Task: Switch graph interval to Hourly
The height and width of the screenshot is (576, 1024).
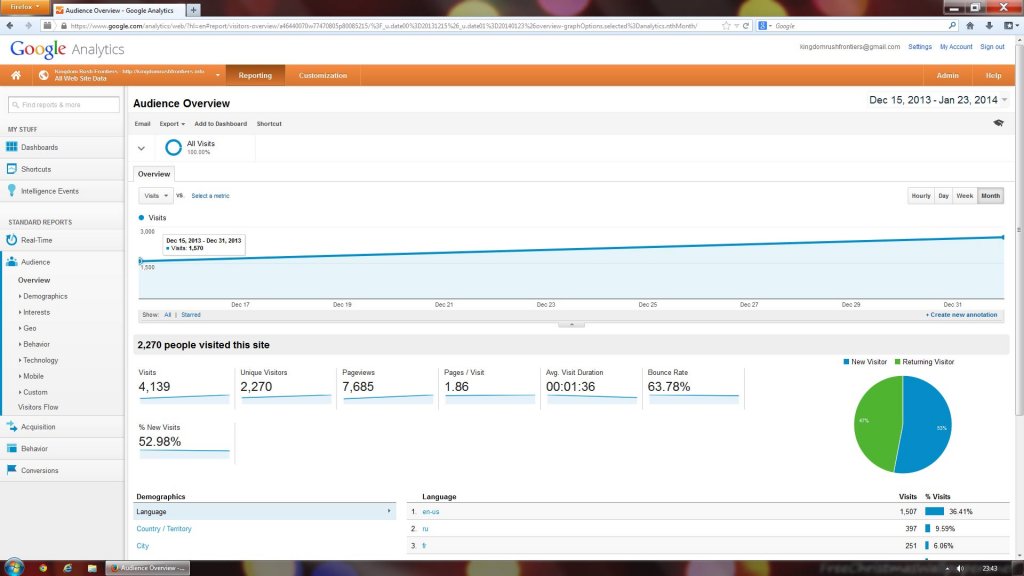Action: (x=921, y=196)
